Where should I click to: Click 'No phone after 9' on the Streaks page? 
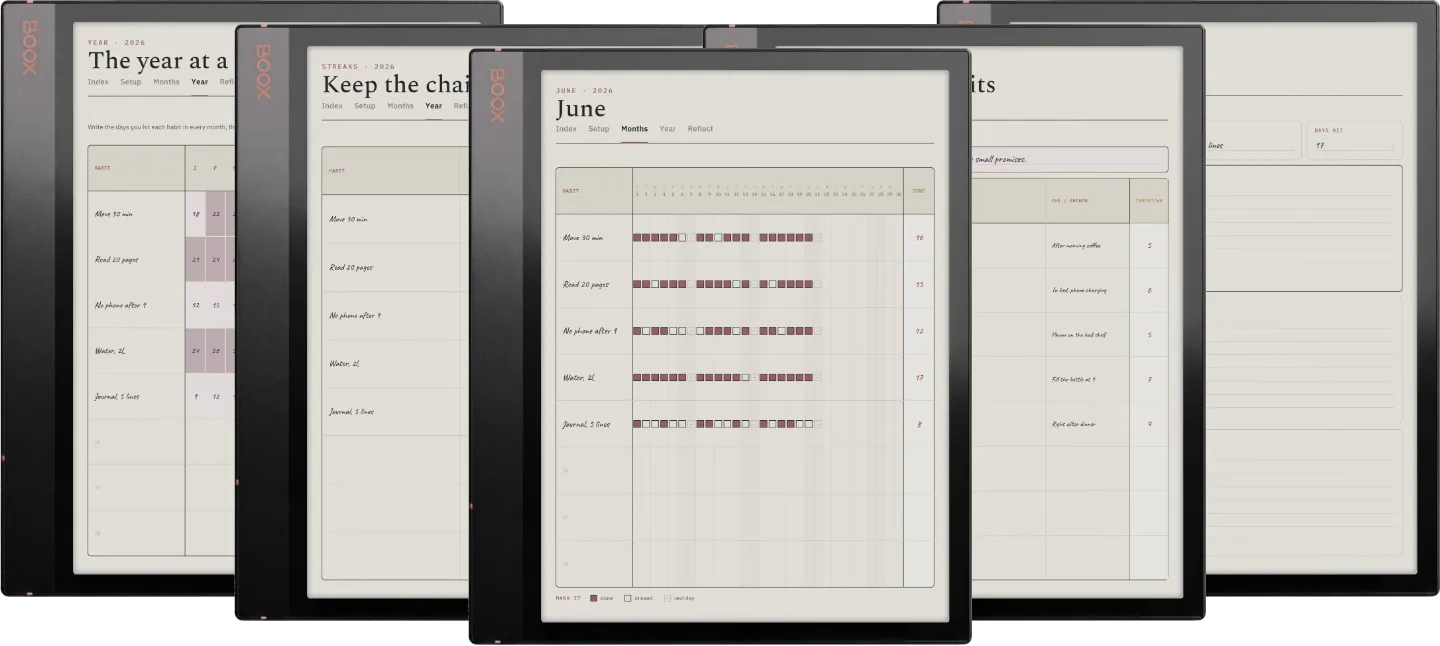[355, 315]
